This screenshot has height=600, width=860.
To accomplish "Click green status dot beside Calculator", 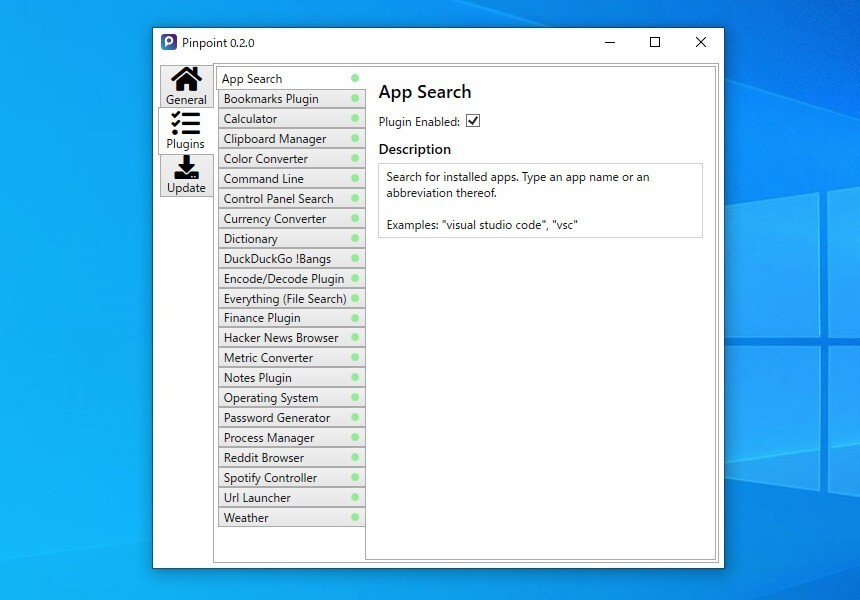I will (355, 118).
